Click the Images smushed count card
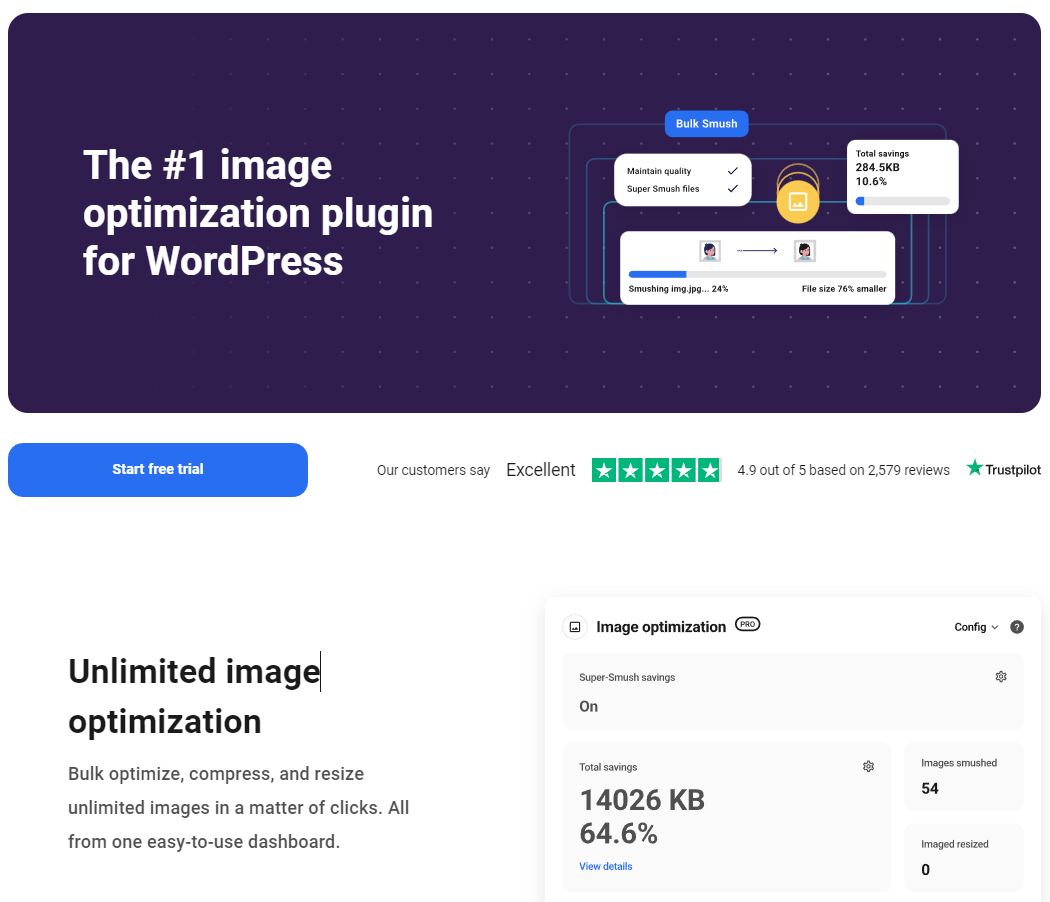This screenshot has width=1050, height=902. (963, 776)
